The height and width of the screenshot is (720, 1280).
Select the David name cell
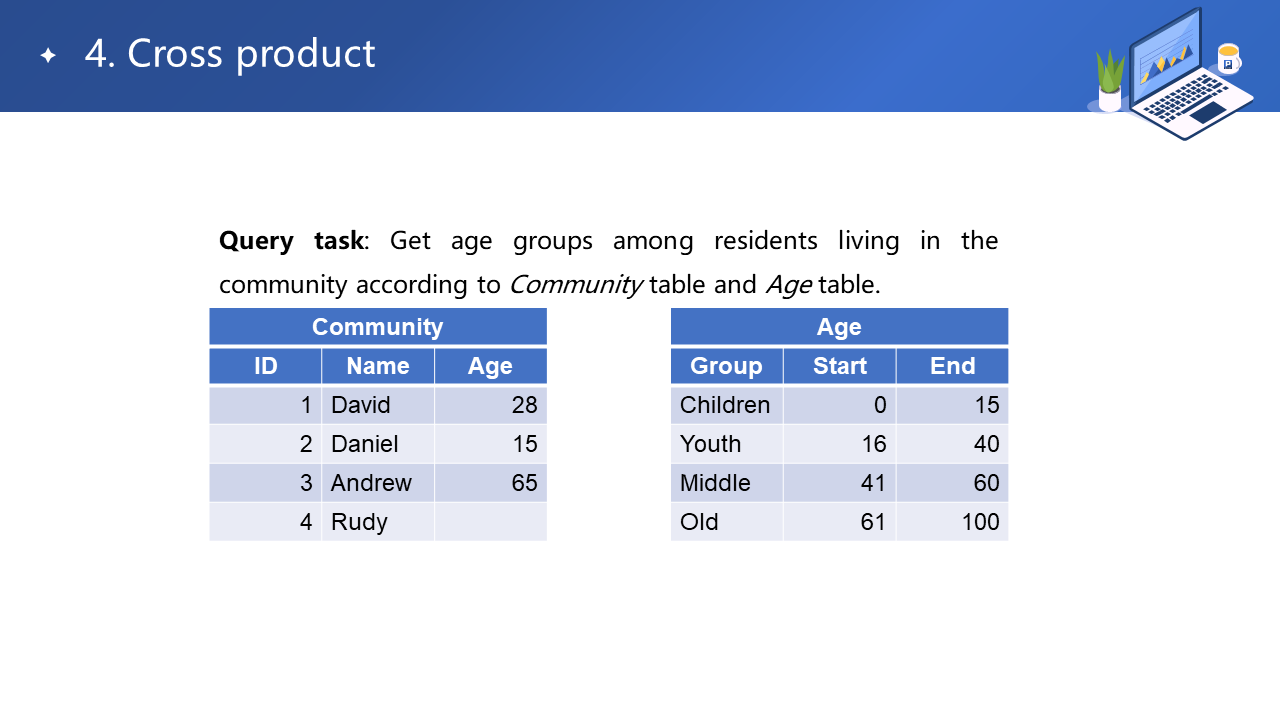click(378, 405)
